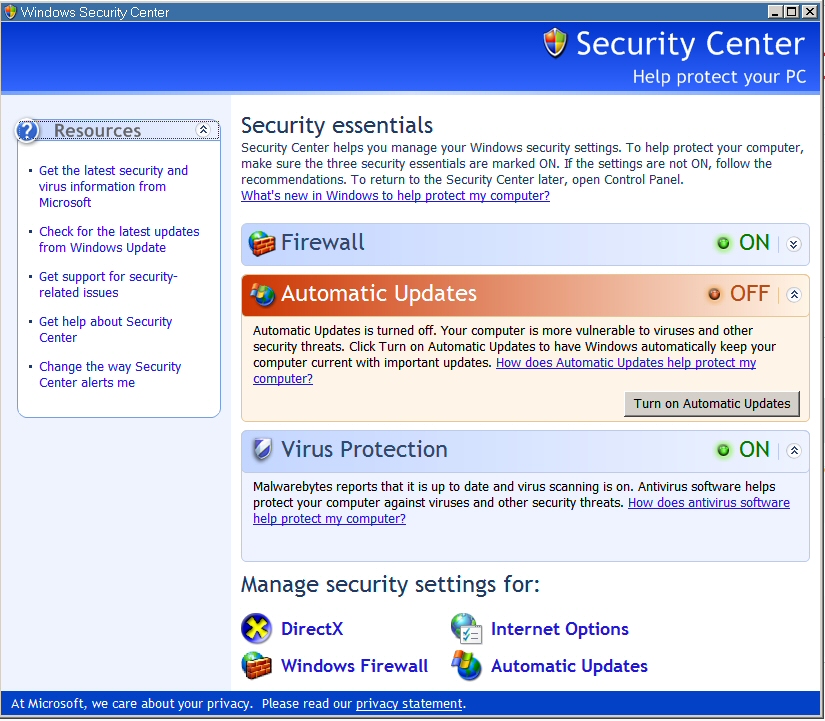The image size is (825, 721).
Task: Open 'How does Automatic Updates help protect' link
Action: pyautogui.click(x=626, y=363)
